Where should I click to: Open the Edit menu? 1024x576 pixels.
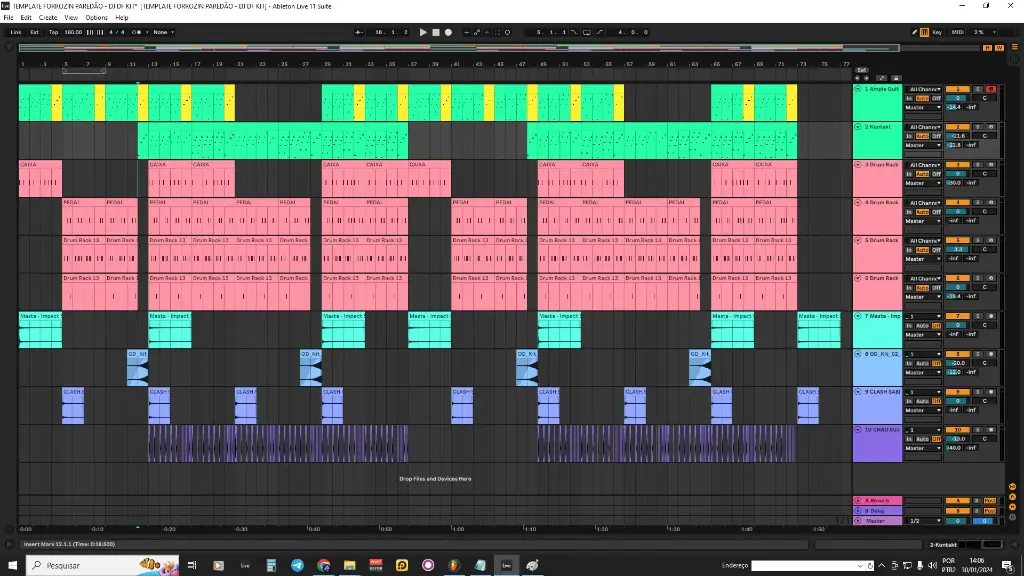(x=26, y=18)
